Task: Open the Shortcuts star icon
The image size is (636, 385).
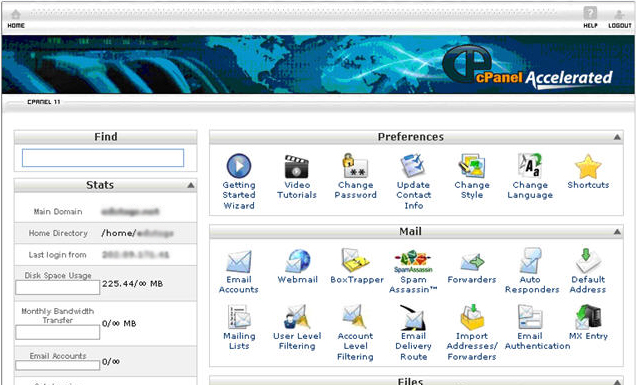Action: click(x=588, y=166)
